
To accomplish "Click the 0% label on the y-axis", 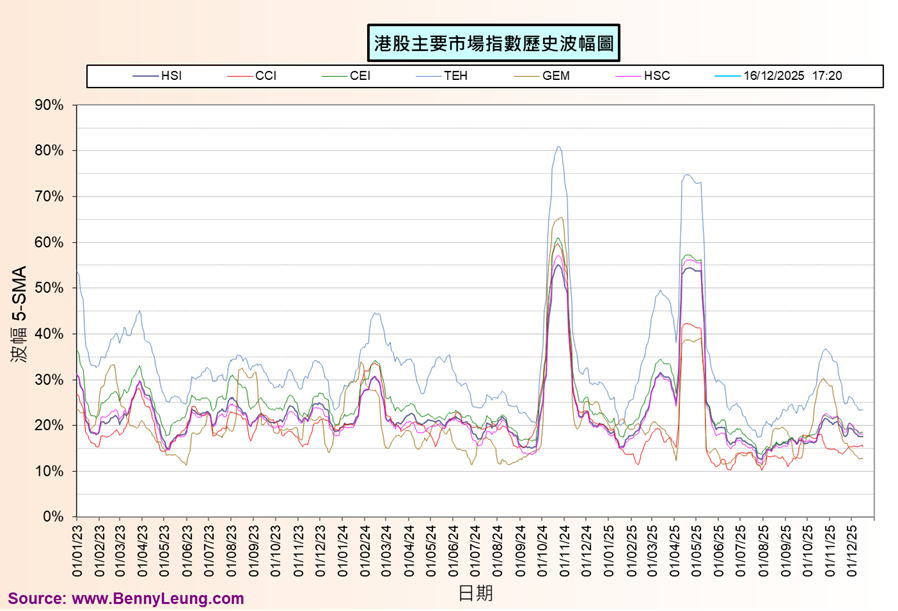I will (x=53, y=517).
